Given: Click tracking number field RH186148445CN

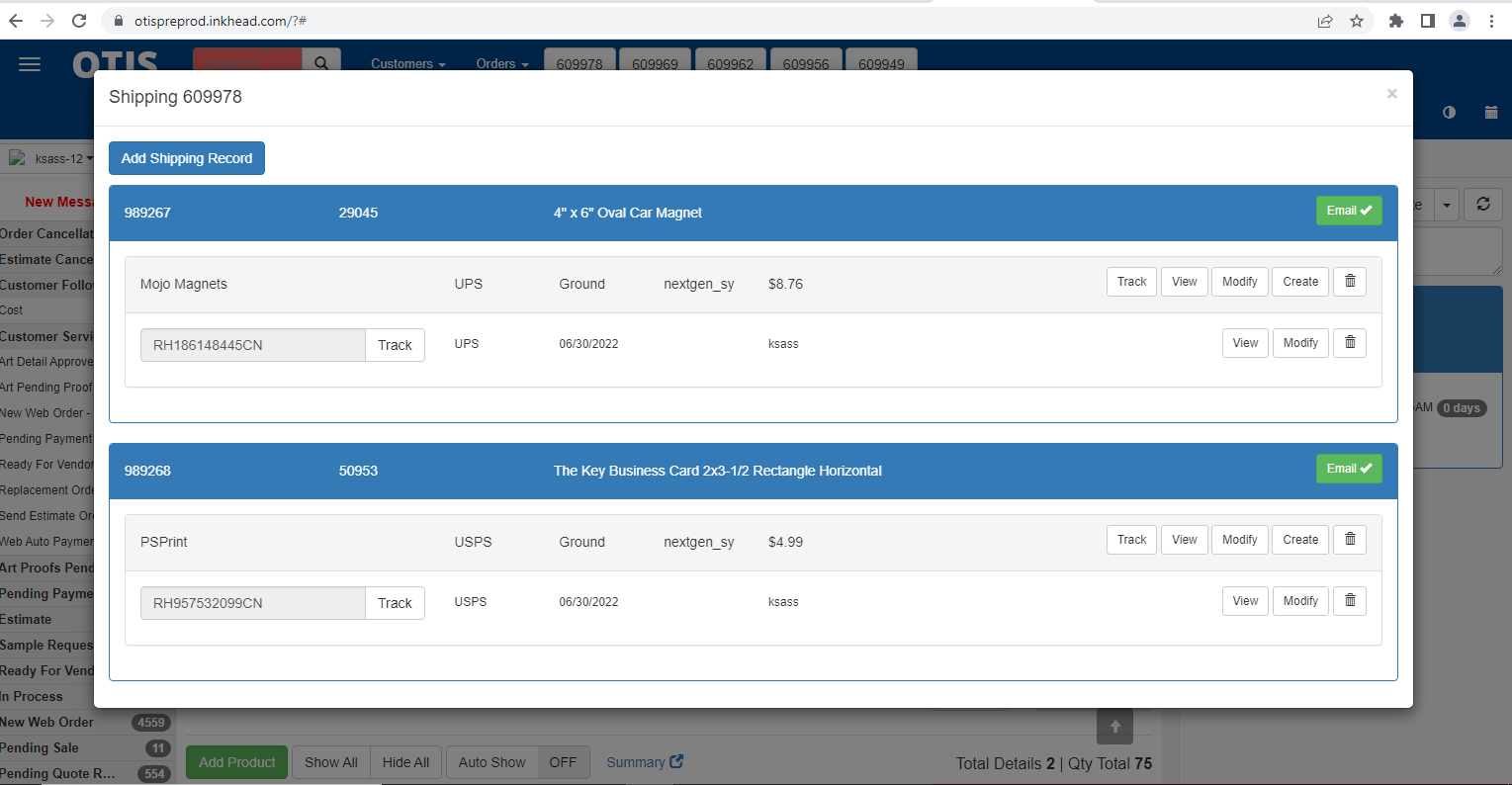Looking at the screenshot, I should [253, 345].
